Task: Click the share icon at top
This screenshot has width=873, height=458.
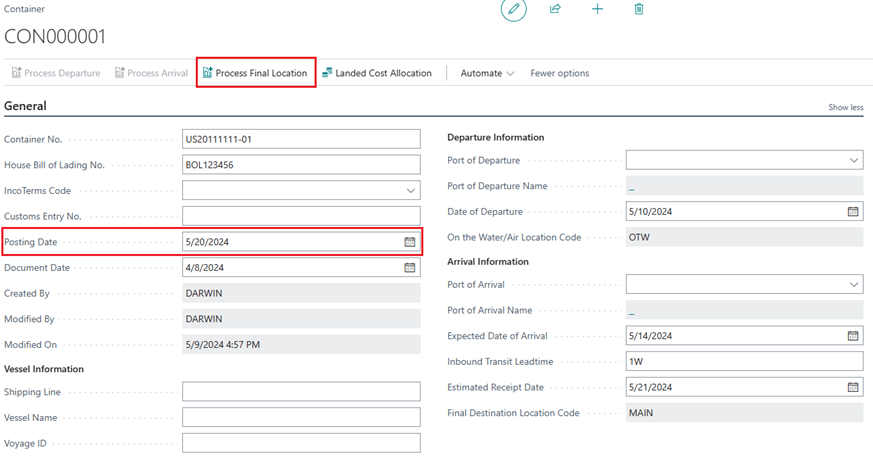Action: 555,9
